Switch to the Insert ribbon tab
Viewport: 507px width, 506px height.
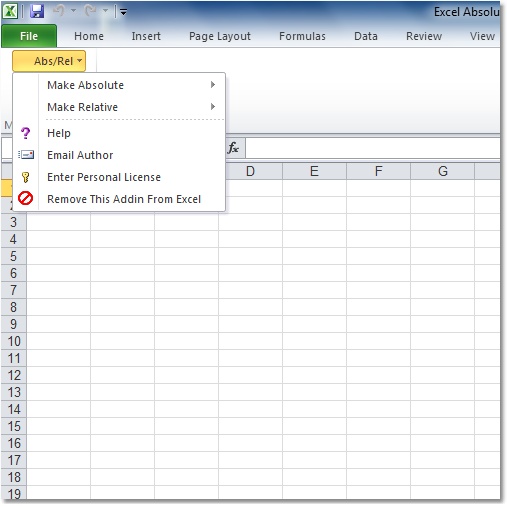pyautogui.click(x=146, y=36)
